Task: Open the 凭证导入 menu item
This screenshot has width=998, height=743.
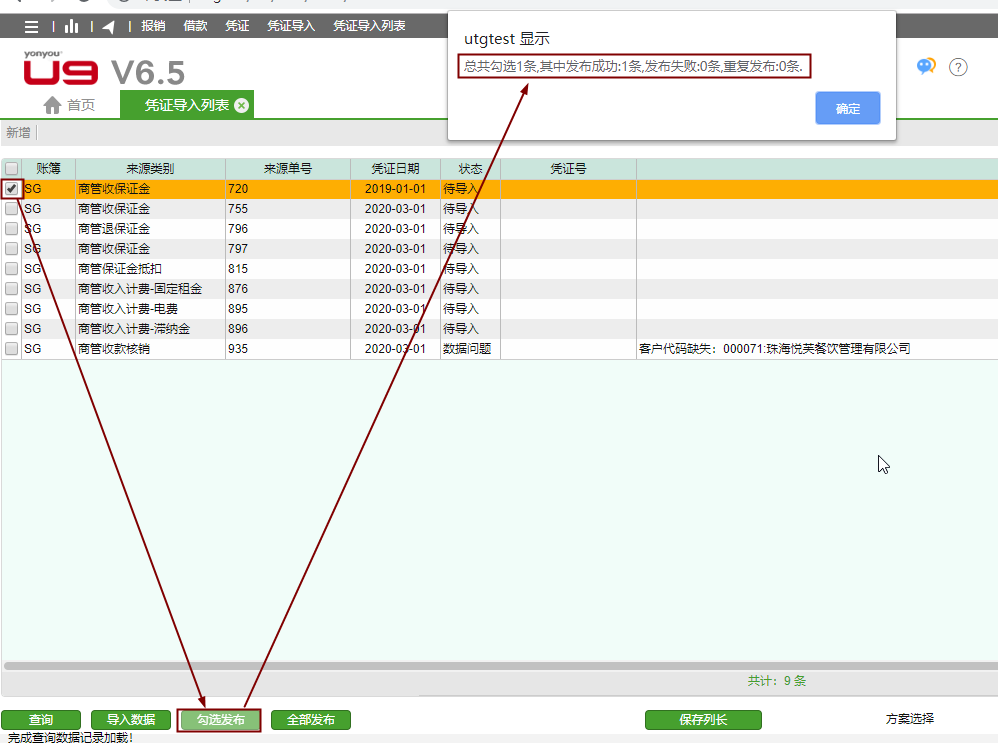Action: [291, 26]
